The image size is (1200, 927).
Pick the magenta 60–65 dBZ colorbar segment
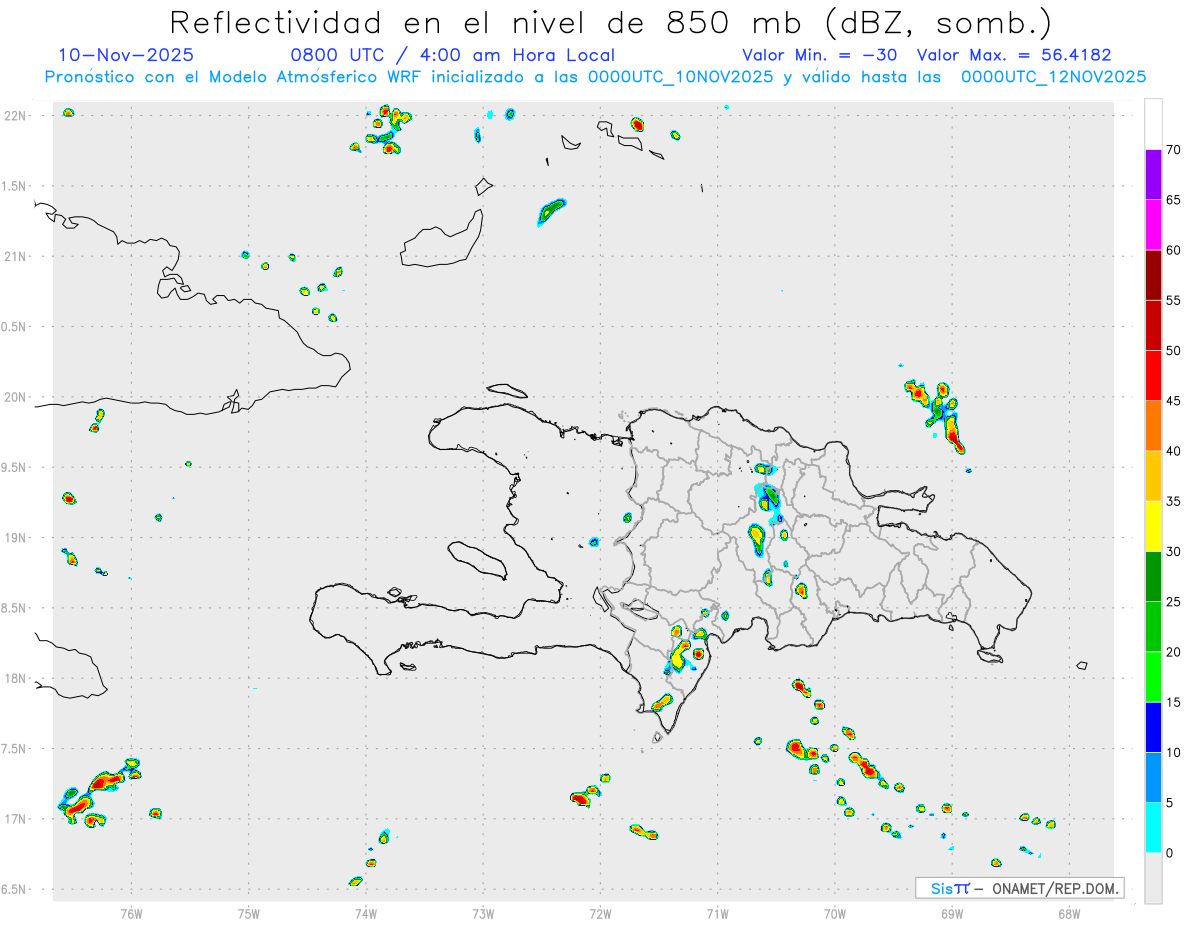1153,225
